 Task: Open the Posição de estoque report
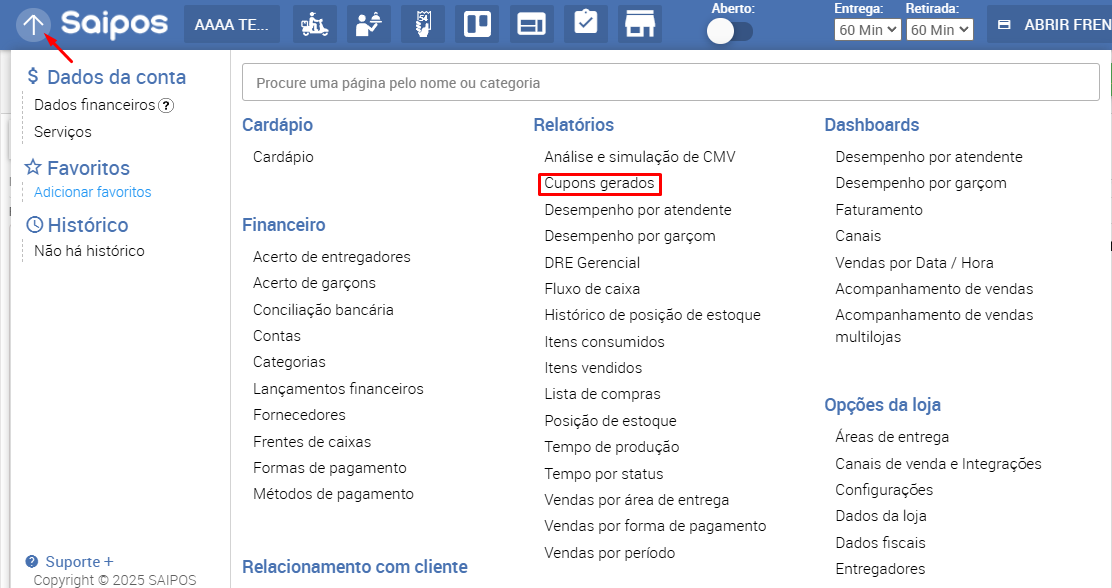[x=611, y=421]
